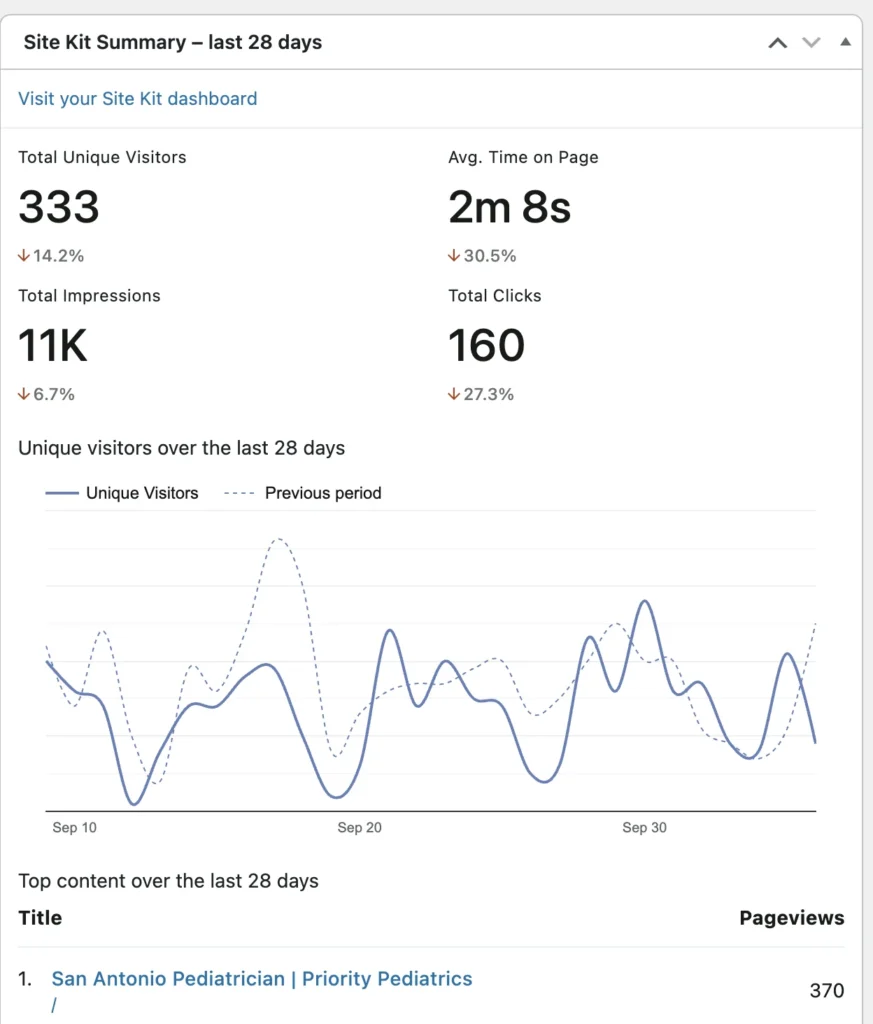Select the 160 clicks value

coord(486,345)
